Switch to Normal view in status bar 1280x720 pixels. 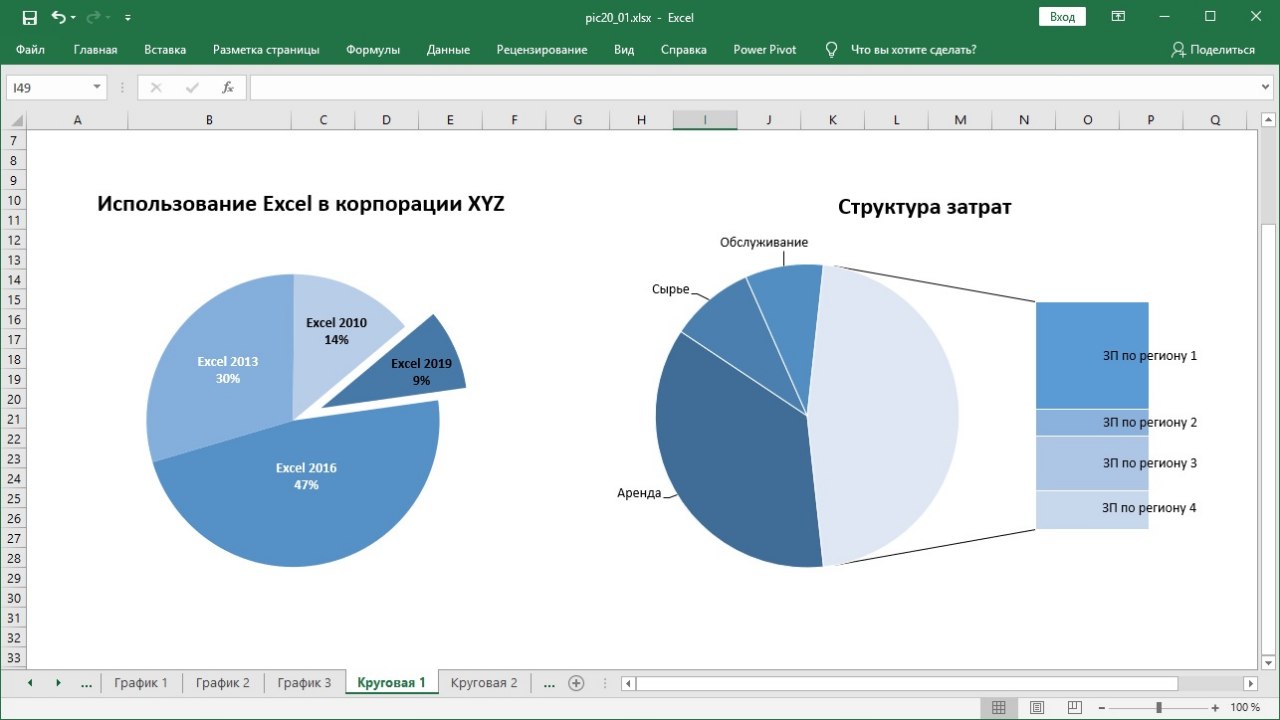(998, 707)
